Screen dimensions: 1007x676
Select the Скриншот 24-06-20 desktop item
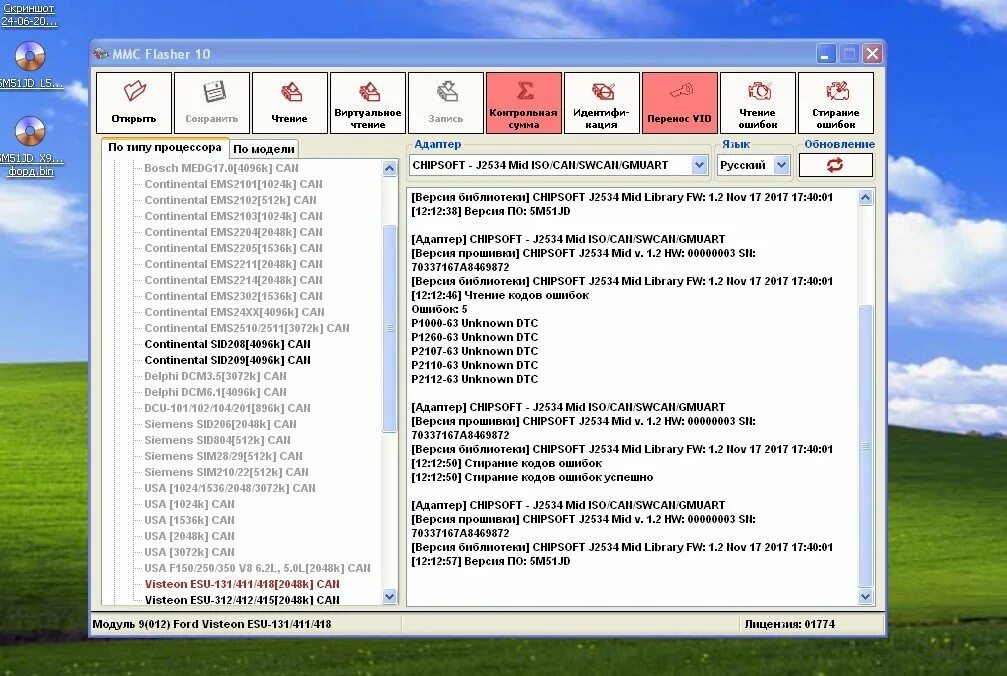click(x=29, y=15)
